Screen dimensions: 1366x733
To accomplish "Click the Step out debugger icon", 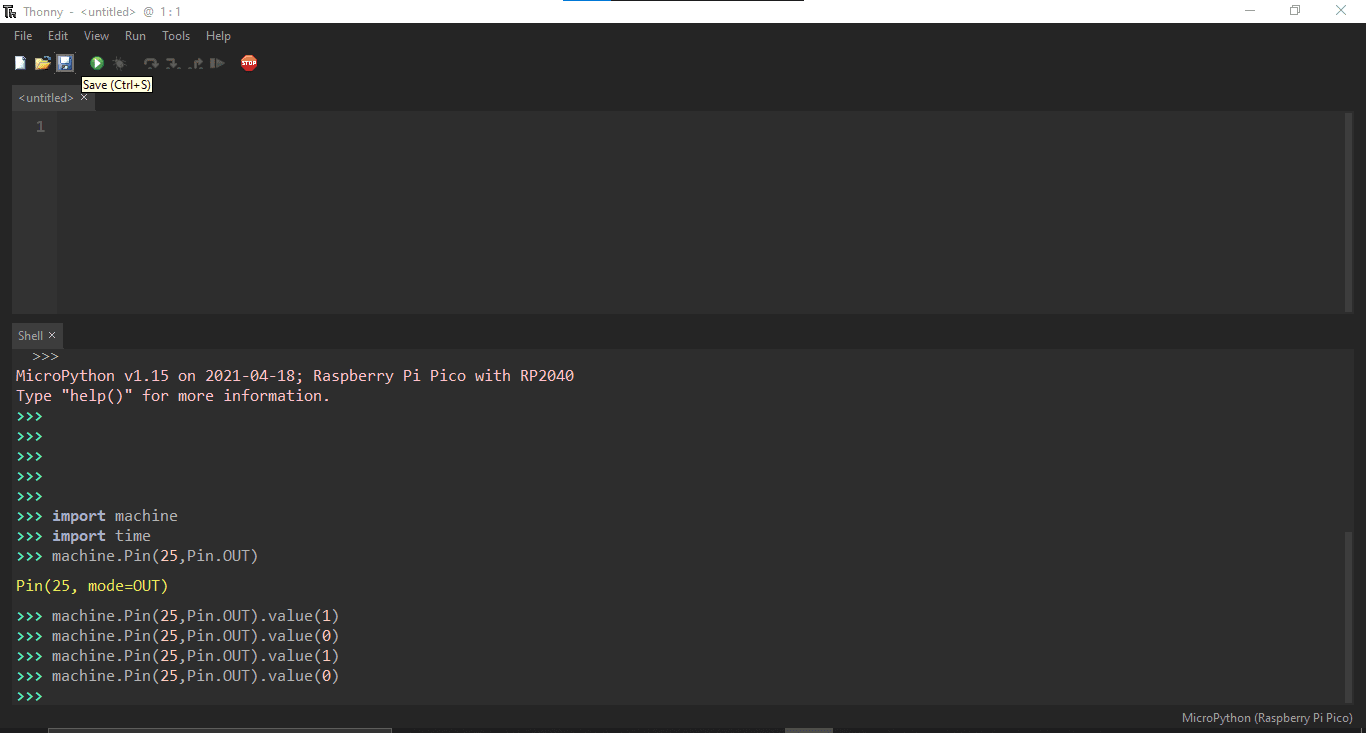I will point(196,63).
